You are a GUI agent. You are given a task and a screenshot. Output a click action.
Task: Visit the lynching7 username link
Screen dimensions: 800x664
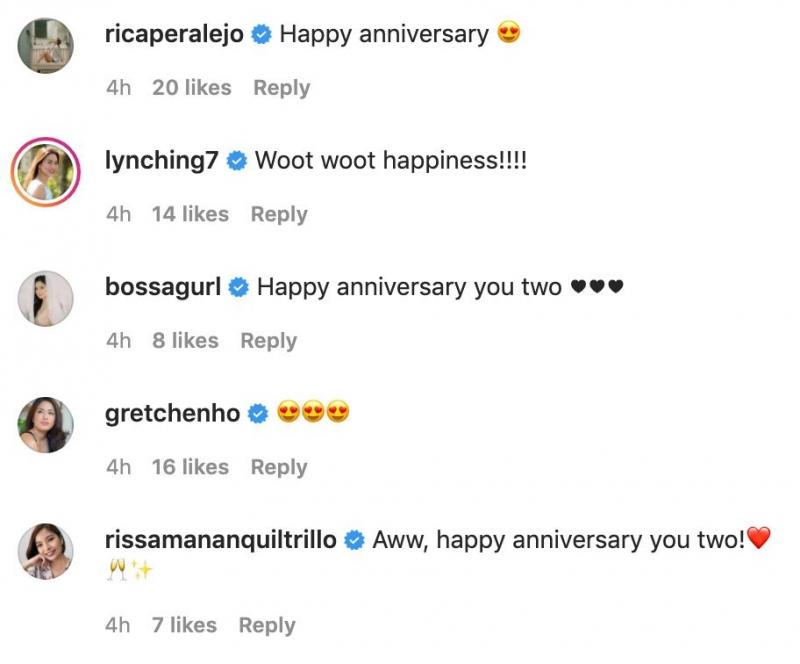(162, 161)
